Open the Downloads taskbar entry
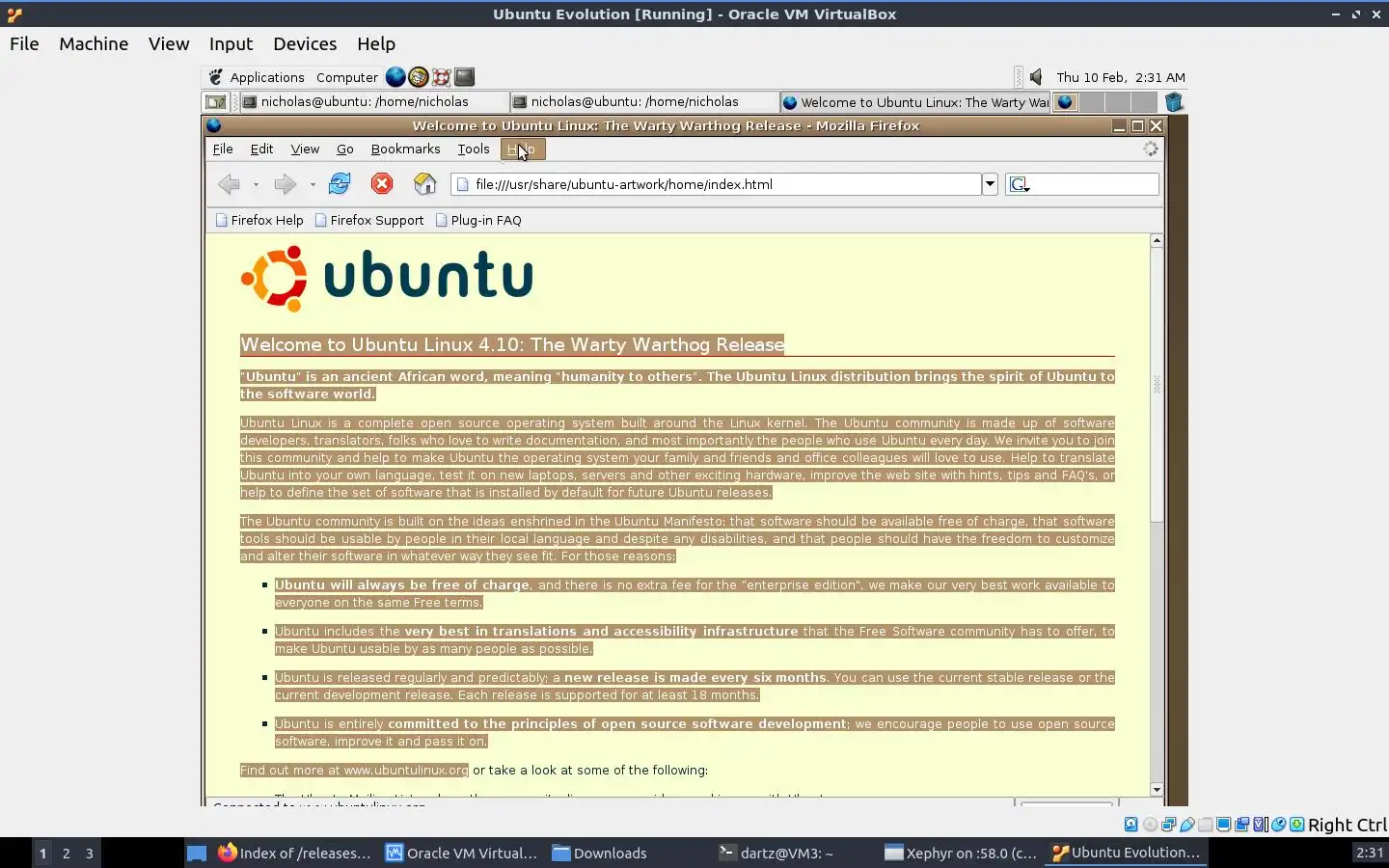The height and width of the screenshot is (868, 1389). pos(599,853)
